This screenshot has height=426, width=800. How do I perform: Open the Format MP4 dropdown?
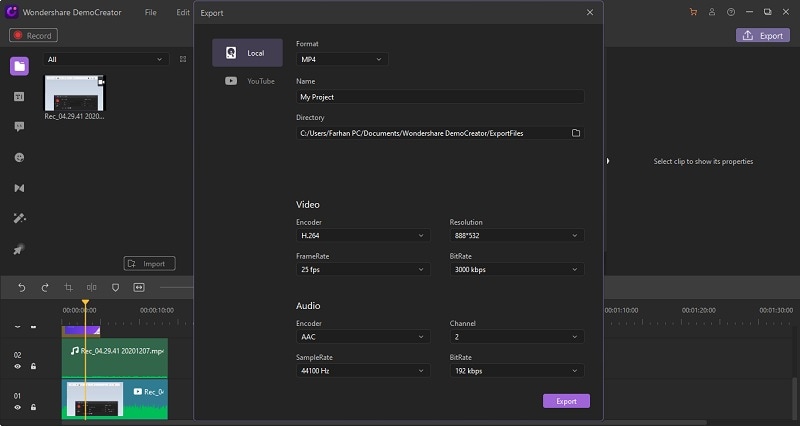[341, 60]
